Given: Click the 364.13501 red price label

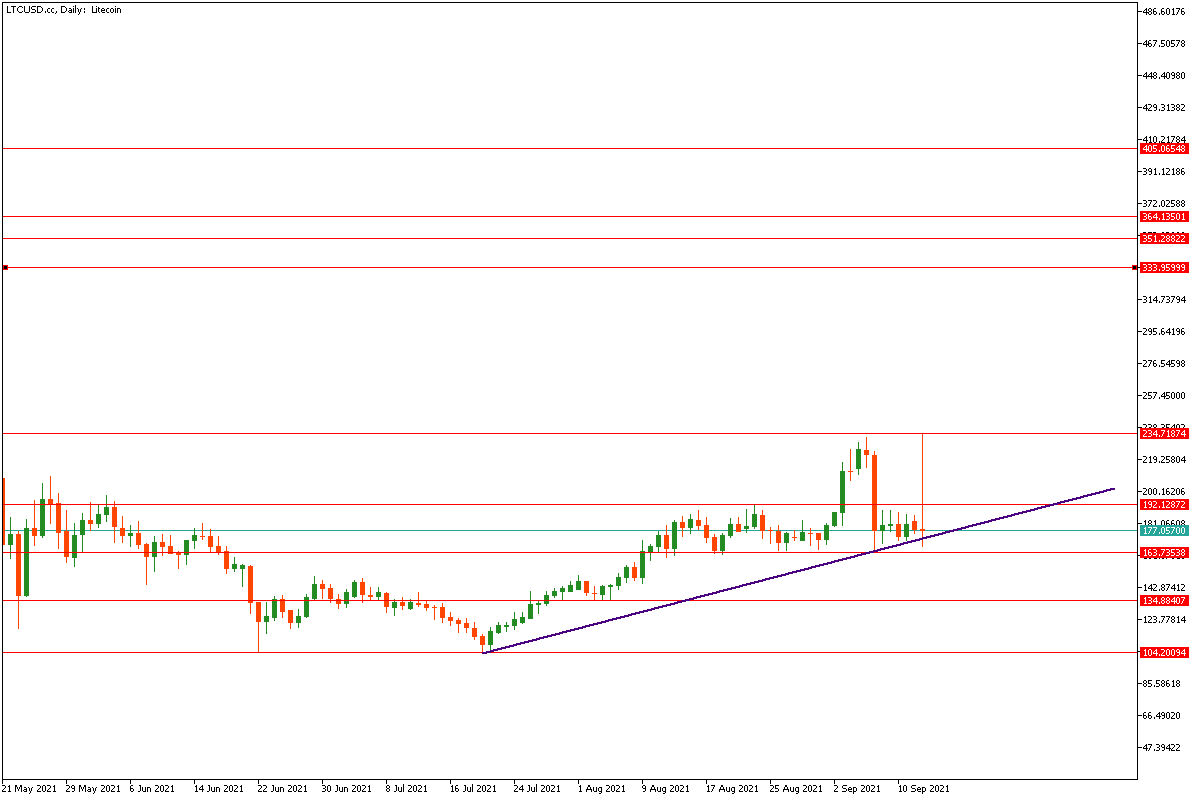Looking at the screenshot, I should (x=1164, y=216).
